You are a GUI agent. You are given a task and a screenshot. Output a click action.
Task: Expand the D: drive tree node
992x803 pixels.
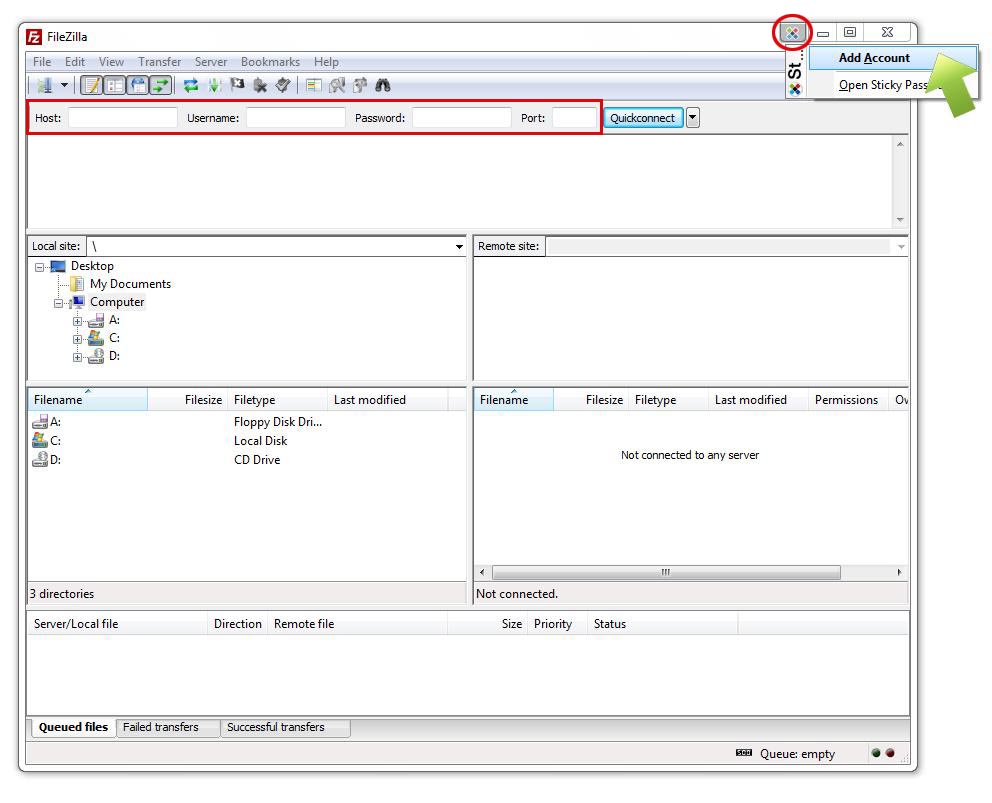click(x=77, y=358)
